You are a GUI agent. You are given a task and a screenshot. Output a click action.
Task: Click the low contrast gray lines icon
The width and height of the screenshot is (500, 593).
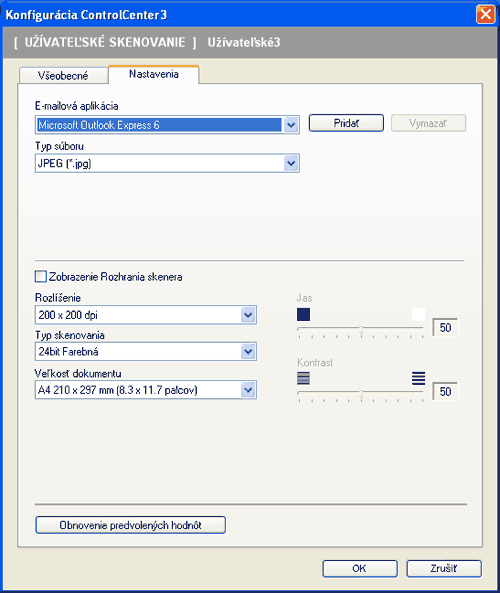[x=303, y=378]
